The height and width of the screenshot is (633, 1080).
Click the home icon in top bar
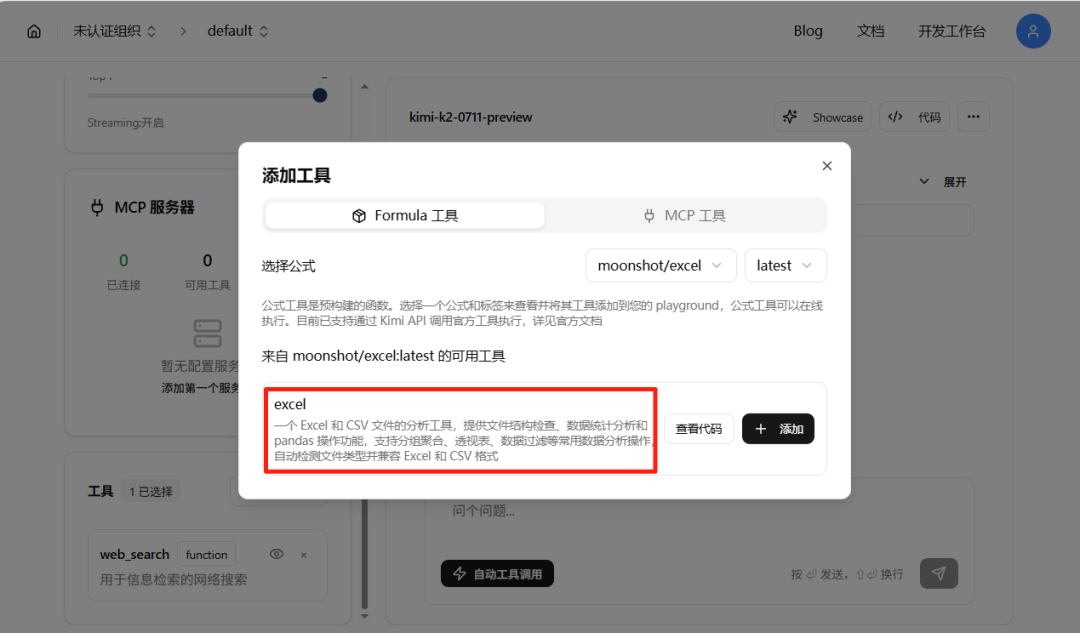(34, 32)
